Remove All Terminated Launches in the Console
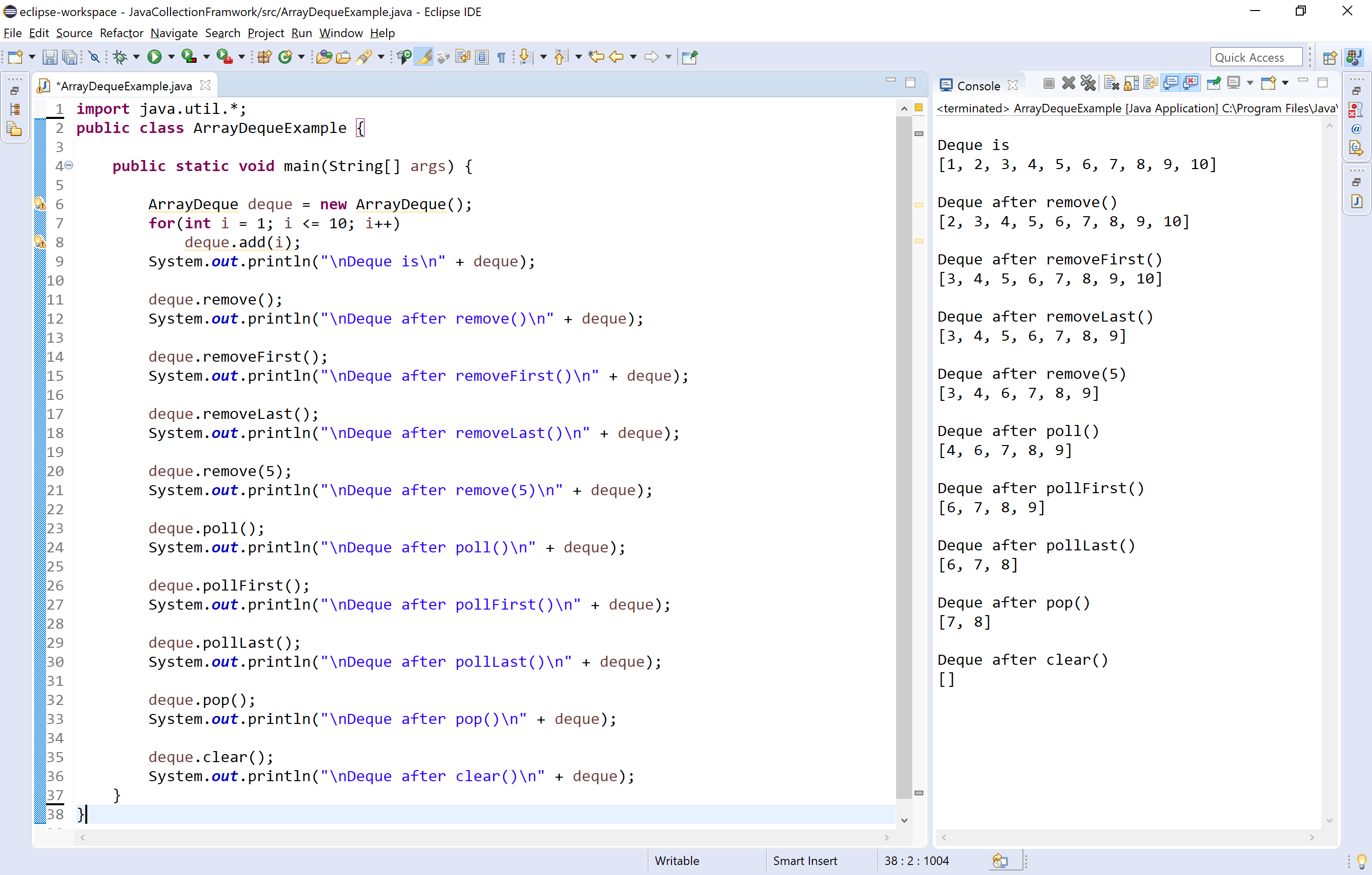The height and width of the screenshot is (875, 1372). [1089, 83]
